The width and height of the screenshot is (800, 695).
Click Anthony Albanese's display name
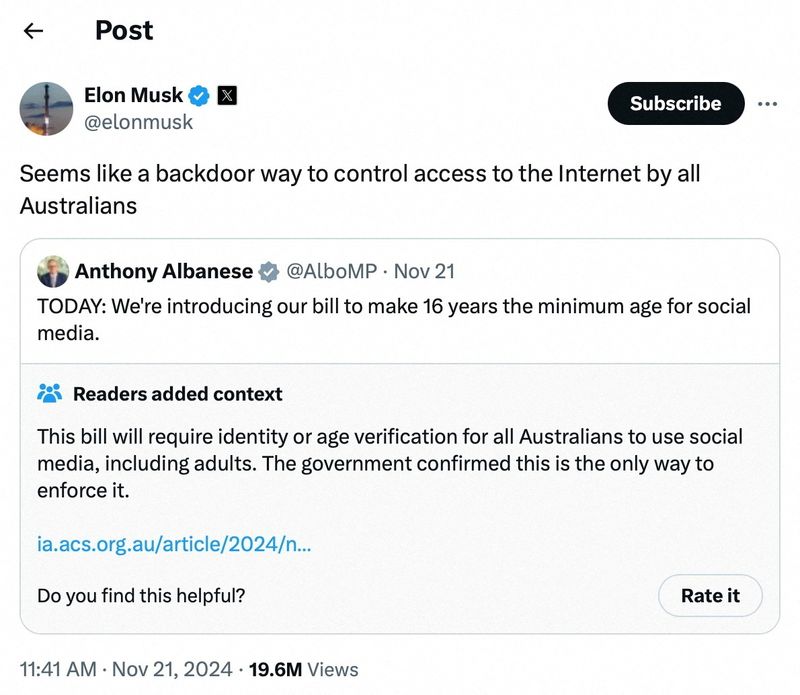coord(163,271)
